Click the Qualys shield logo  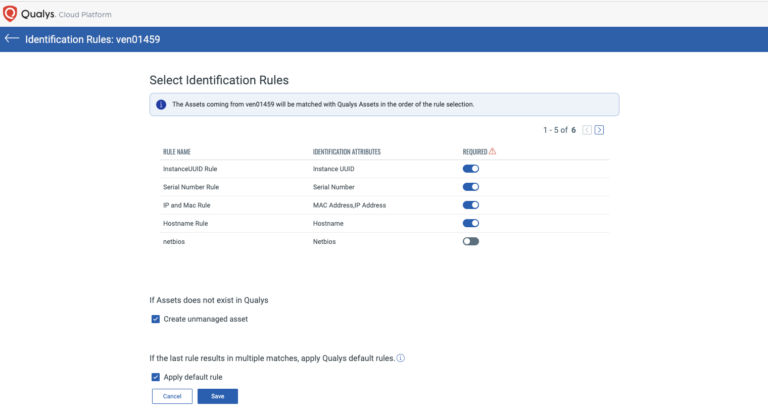click(11, 13)
